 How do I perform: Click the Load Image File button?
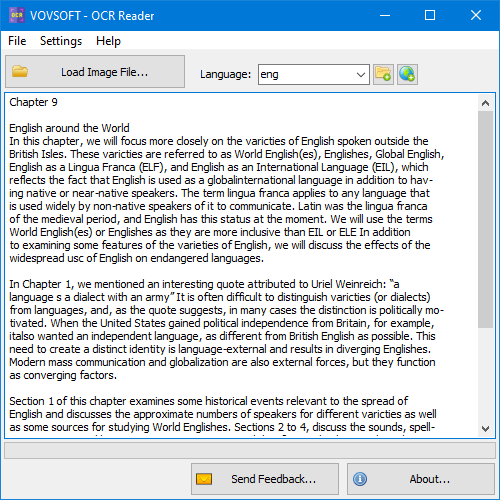[x=95, y=72]
